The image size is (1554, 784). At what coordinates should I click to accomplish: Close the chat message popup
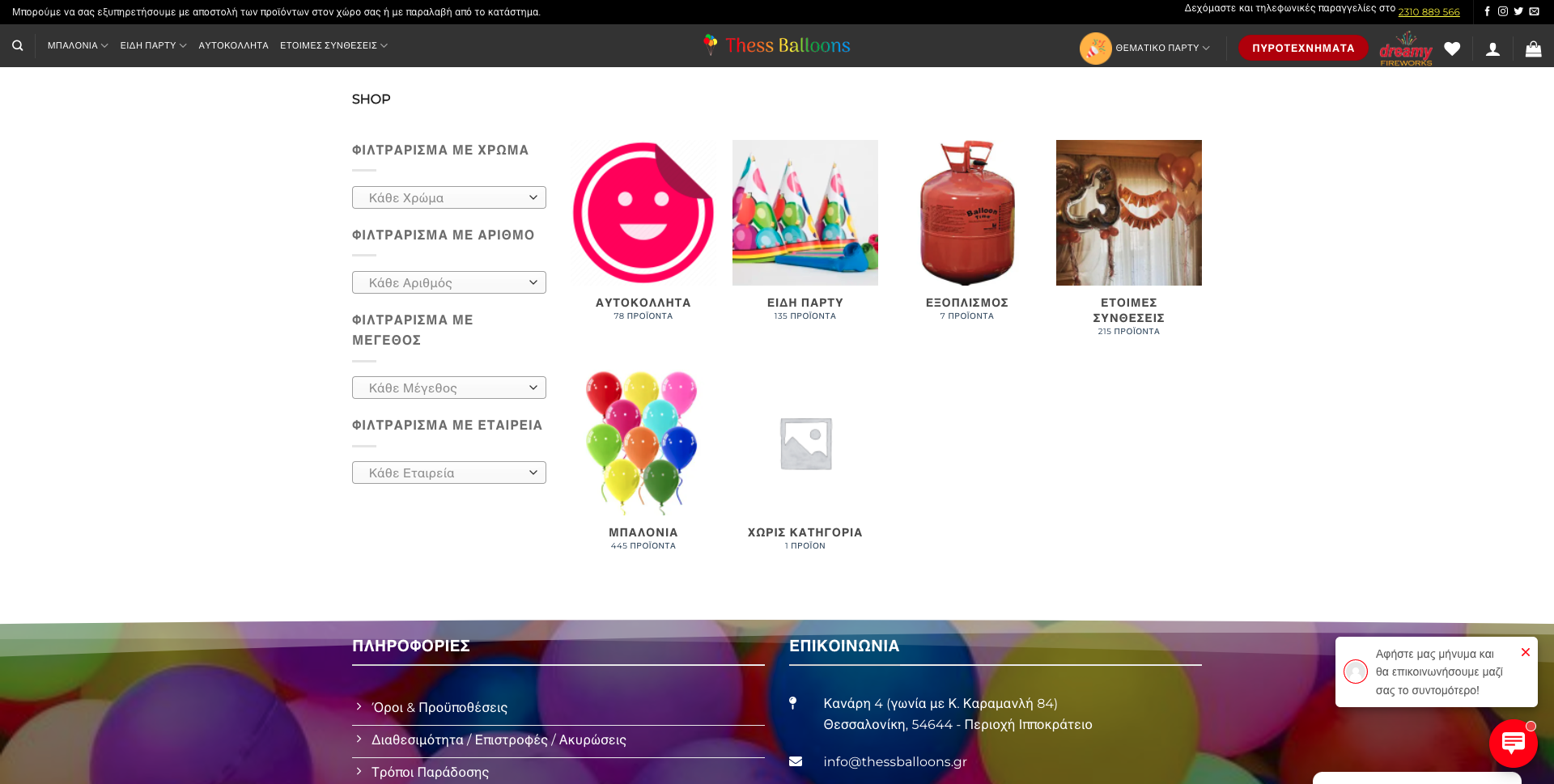coord(1525,652)
